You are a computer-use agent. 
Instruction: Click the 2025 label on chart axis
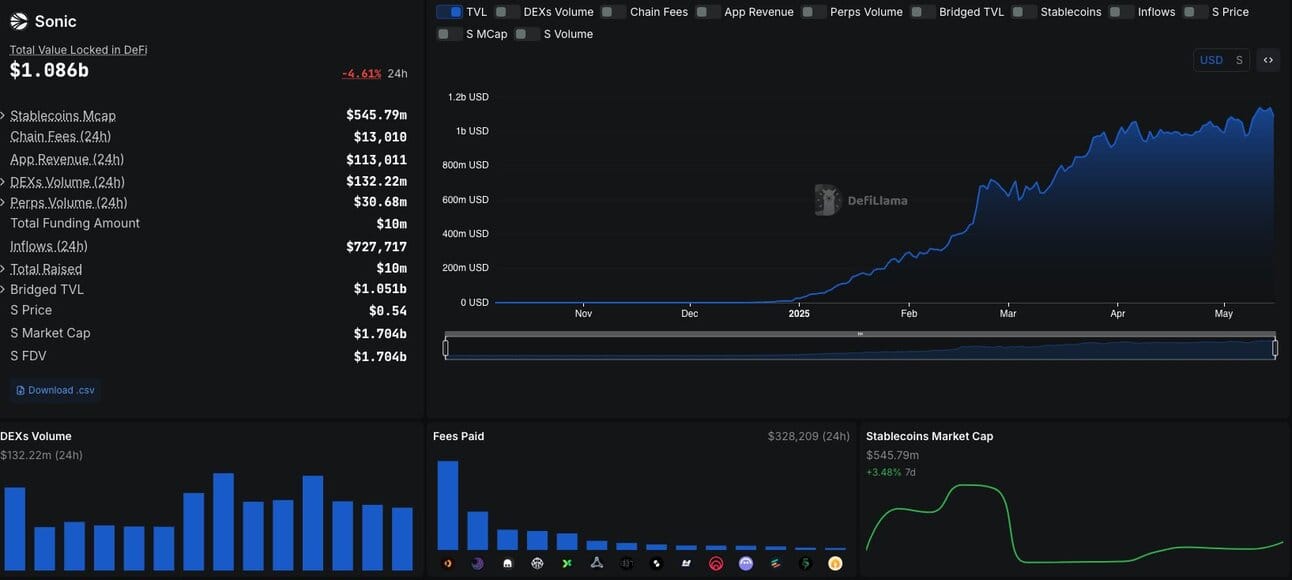pos(799,314)
